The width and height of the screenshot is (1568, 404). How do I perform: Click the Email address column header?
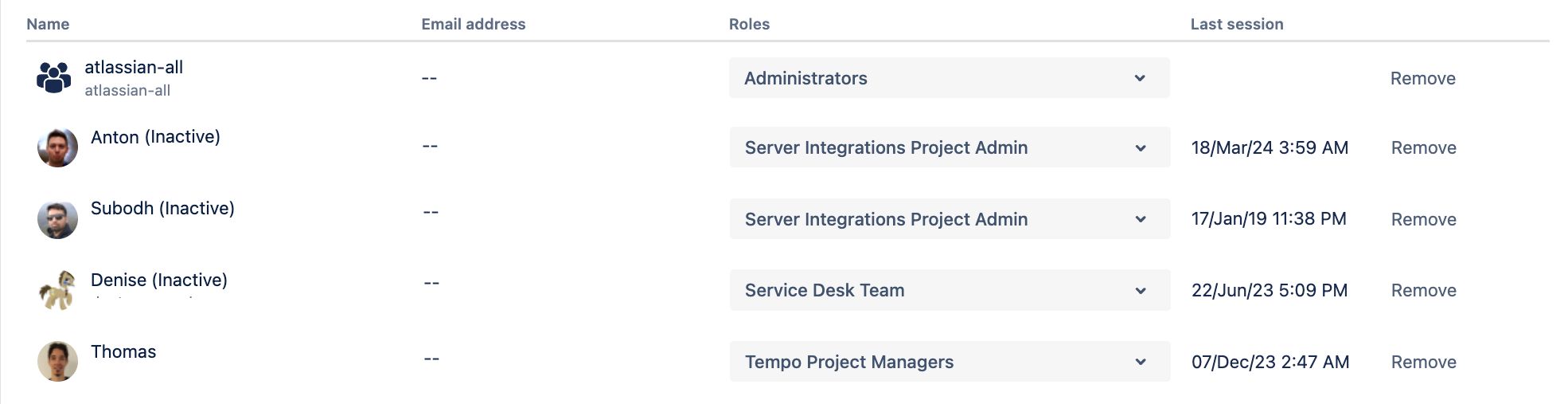(473, 24)
